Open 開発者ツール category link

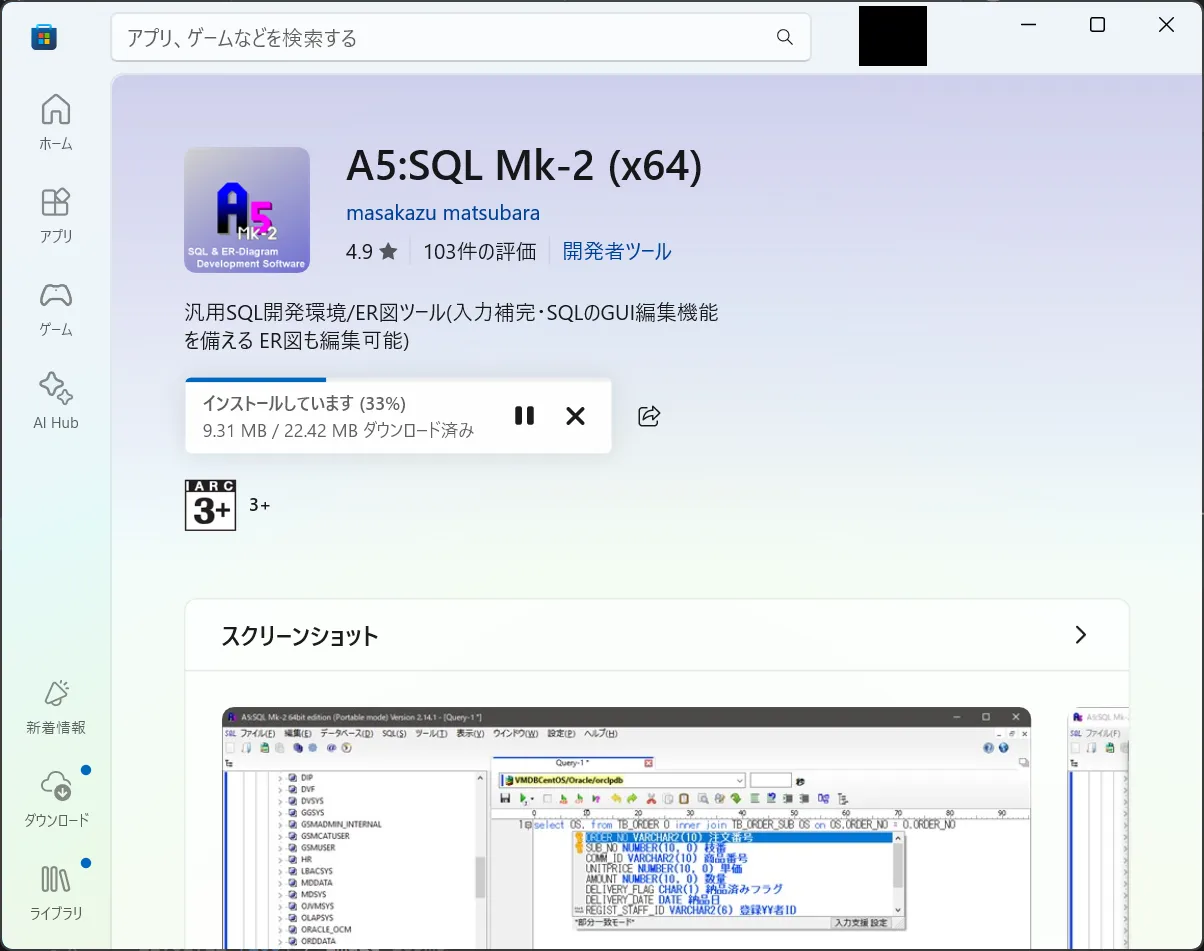point(617,251)
